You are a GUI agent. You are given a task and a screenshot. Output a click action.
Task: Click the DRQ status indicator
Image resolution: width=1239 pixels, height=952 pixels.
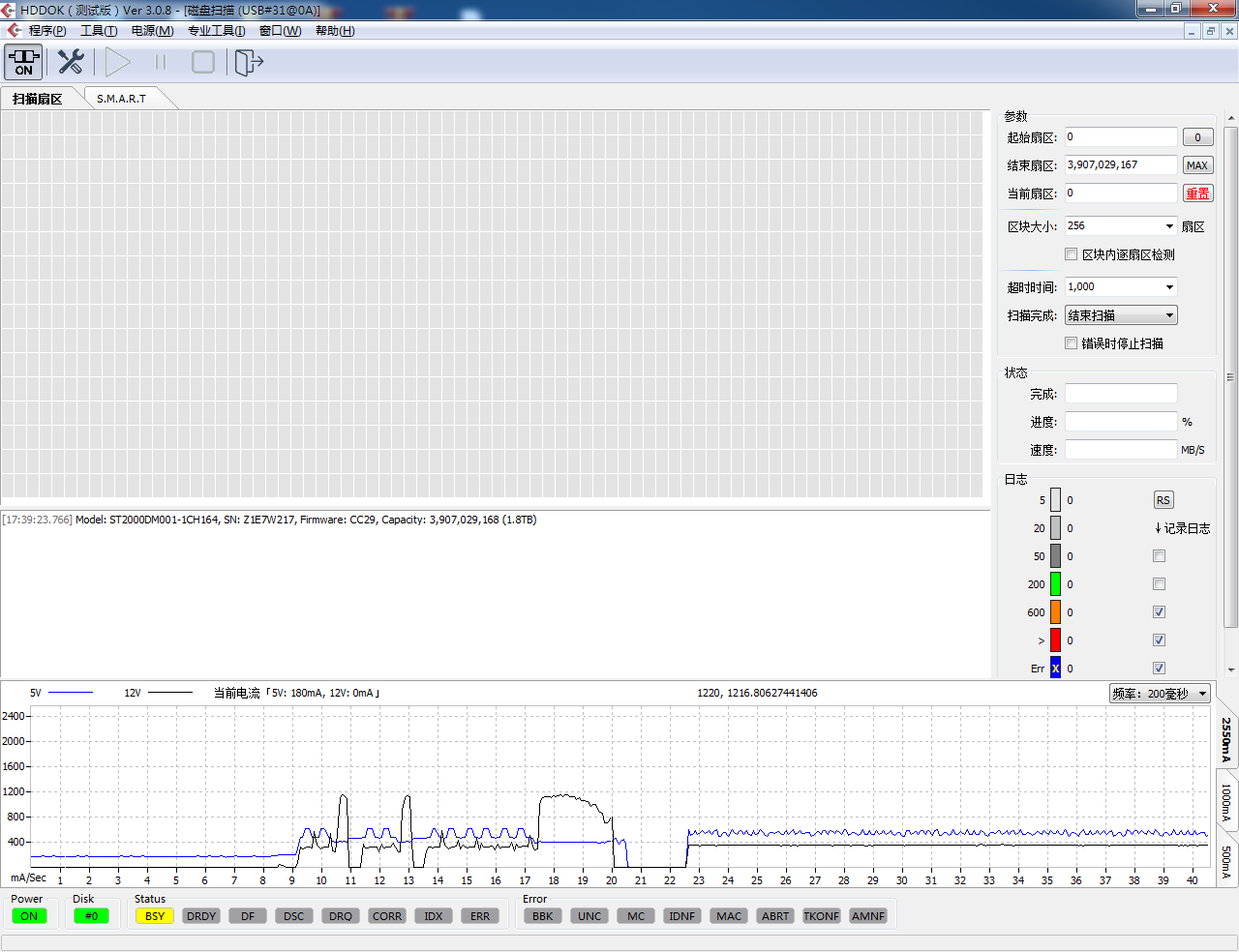(x=341, y=916)
